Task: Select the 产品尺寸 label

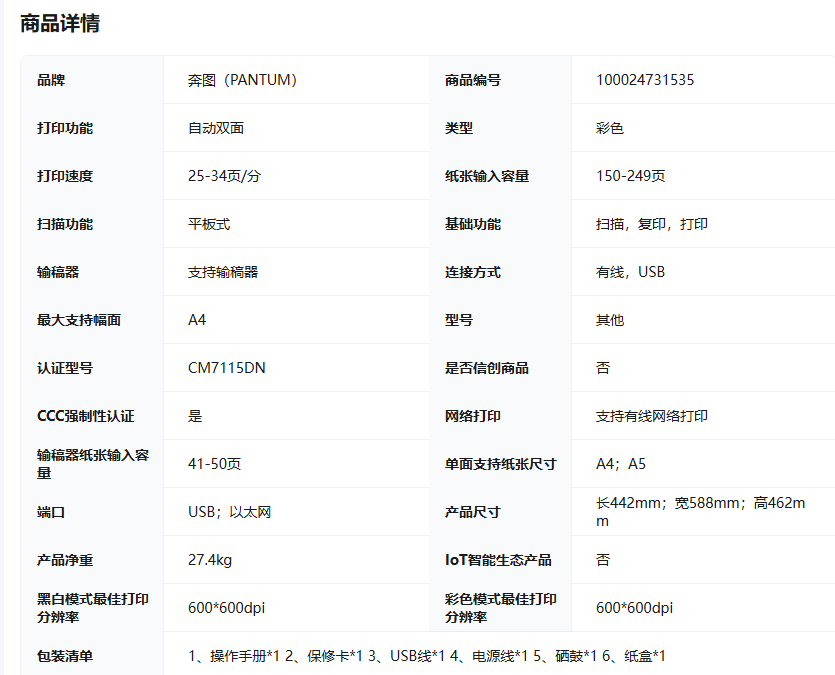Action: pyautogui.click(x=473, y=512)
